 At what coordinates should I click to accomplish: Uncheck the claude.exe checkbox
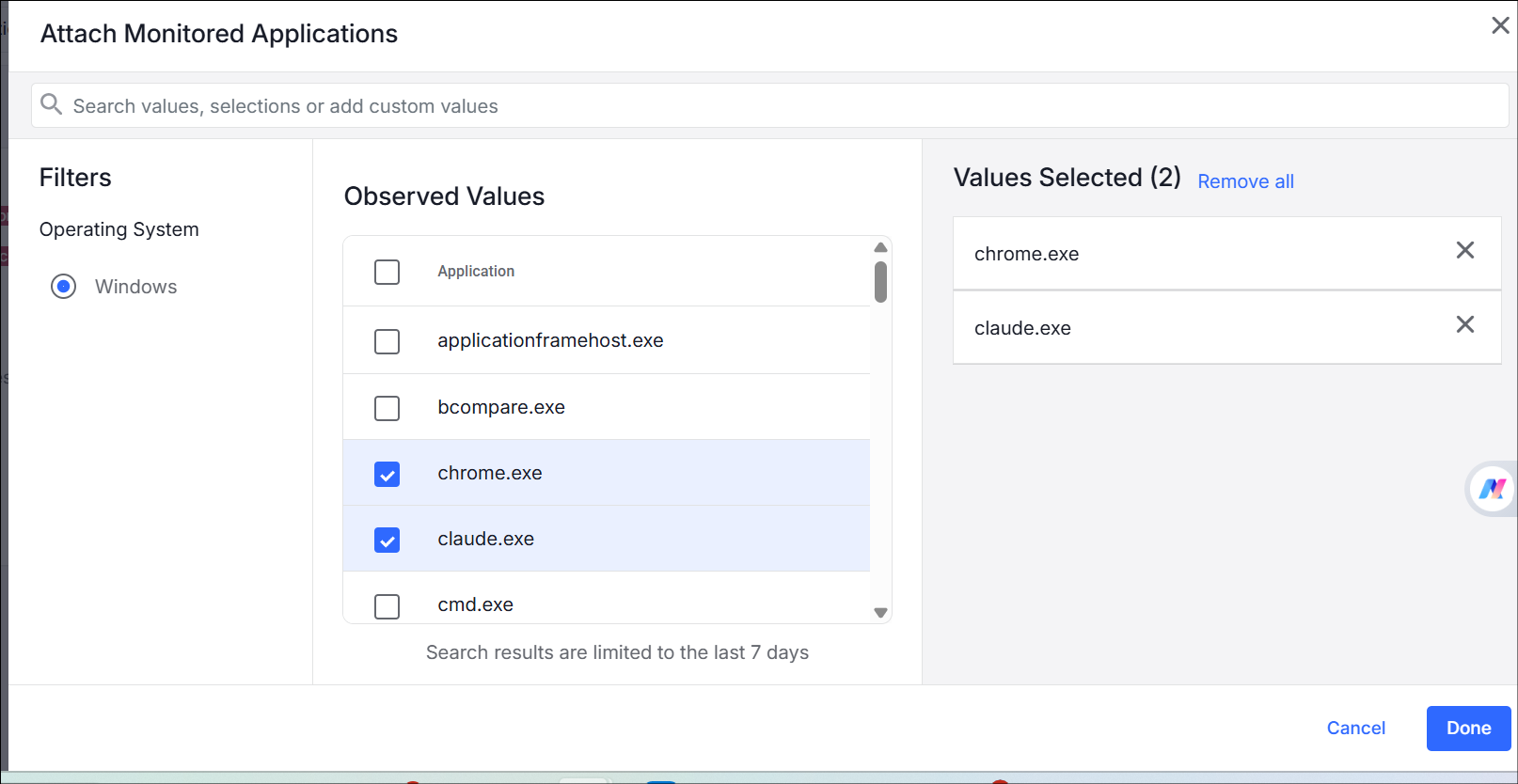[387, 540]
